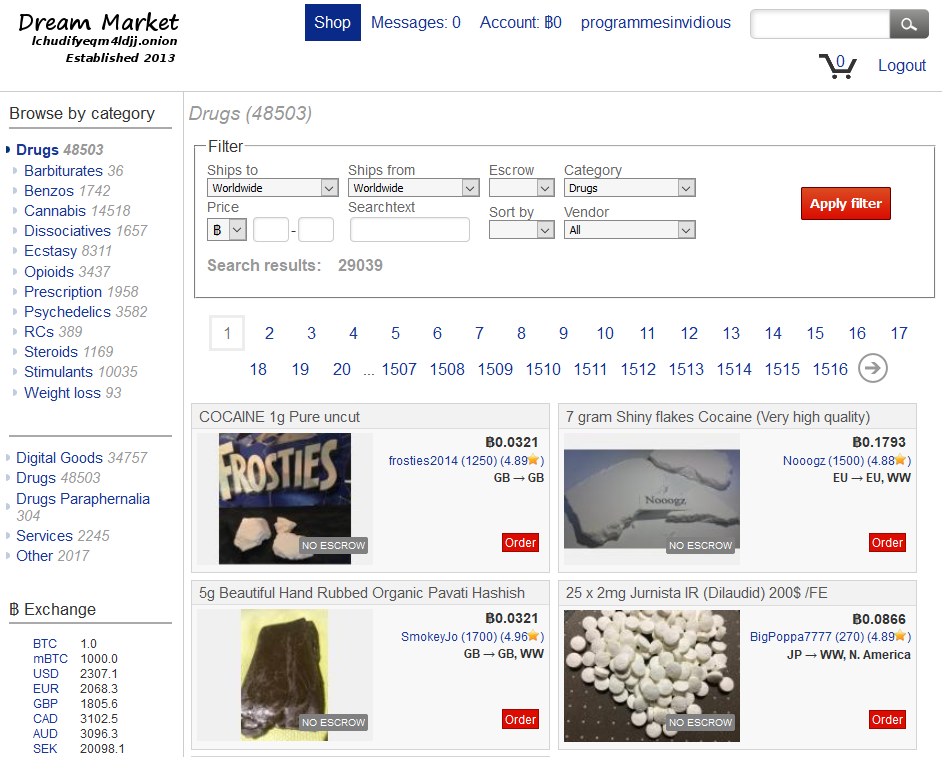This screenshot has width=942, height=757.
Task: Open the Vendor dropdown set to All
Action: [x=629, y=230]
